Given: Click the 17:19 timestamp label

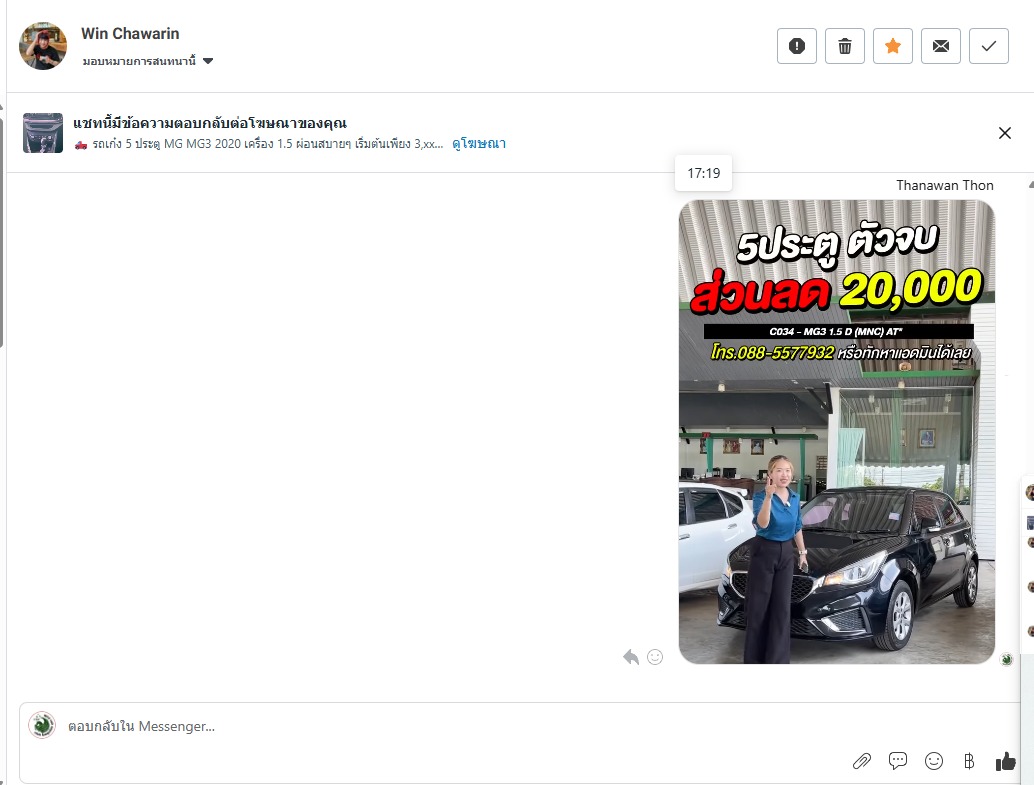Looking at the screenshot, I should 704,173.
